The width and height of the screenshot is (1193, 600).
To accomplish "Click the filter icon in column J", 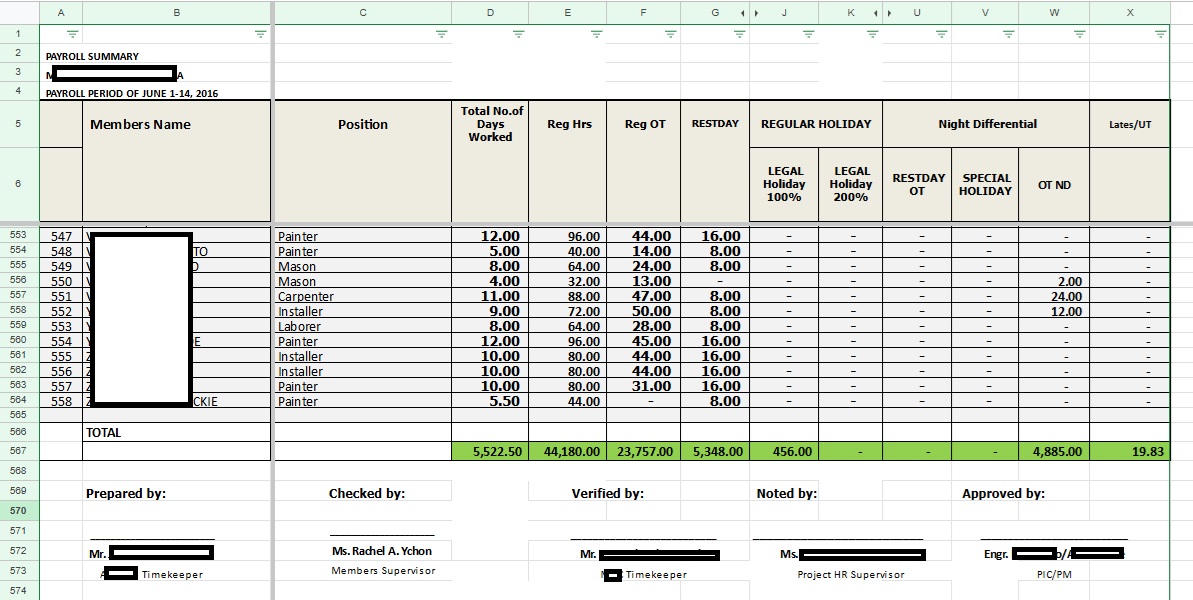I will click(x=809, y=34).
